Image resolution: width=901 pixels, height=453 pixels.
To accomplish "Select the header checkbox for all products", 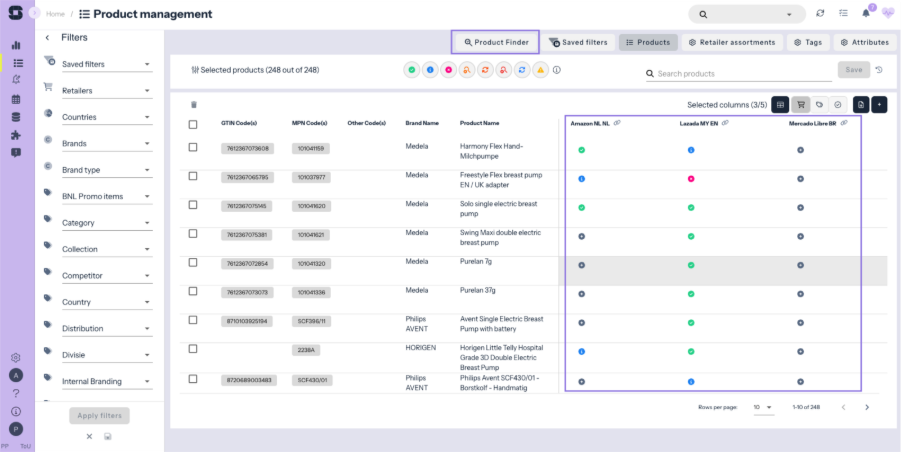I will [x=193, y=124].
